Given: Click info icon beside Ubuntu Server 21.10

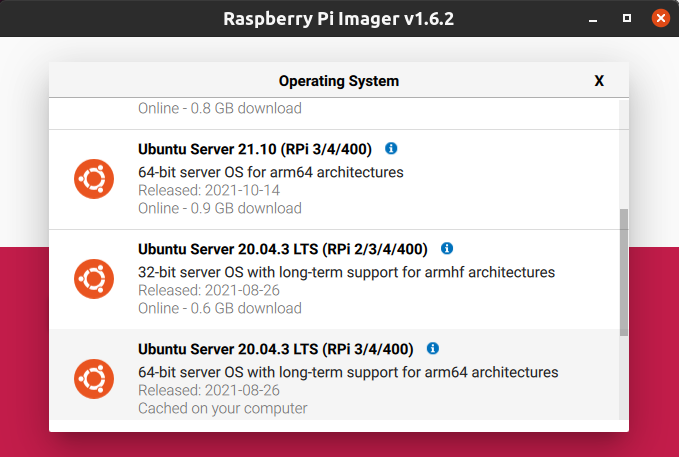Looking at the screenshot, I should (391, 149).
